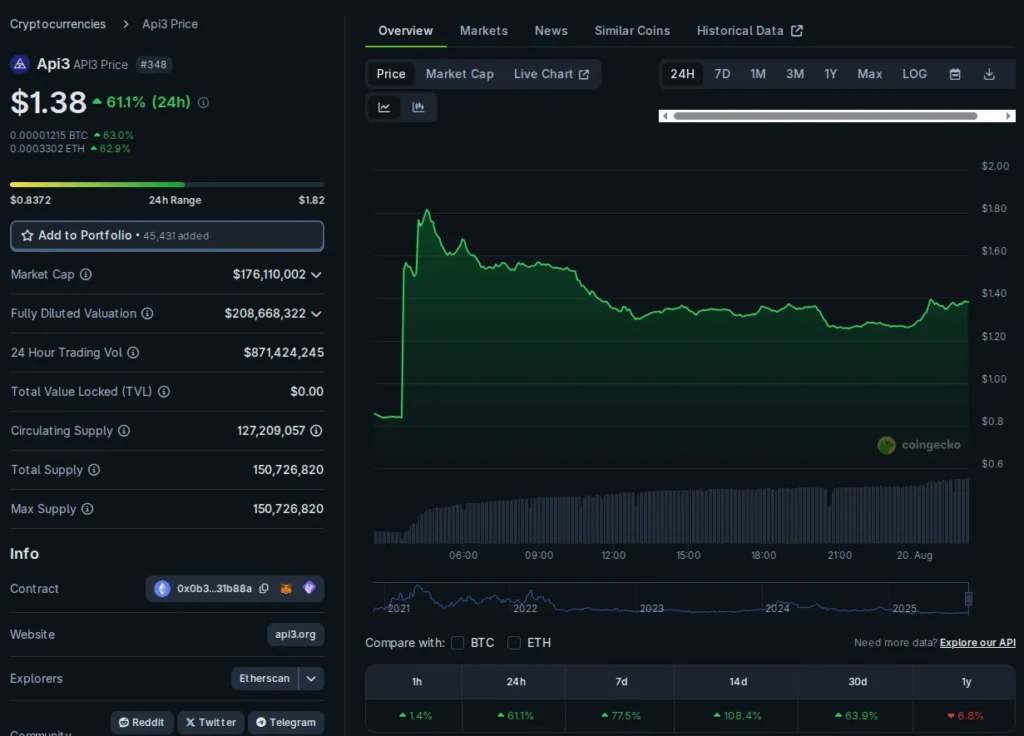Open the Reddit community link
This screenshot has height=736, width=1024.
[x=142, y=722]
